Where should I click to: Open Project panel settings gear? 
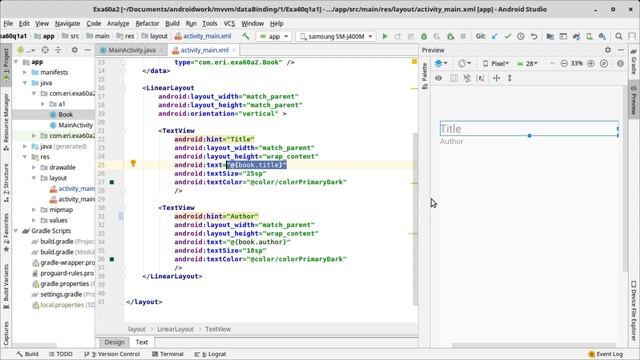[74, 50]
